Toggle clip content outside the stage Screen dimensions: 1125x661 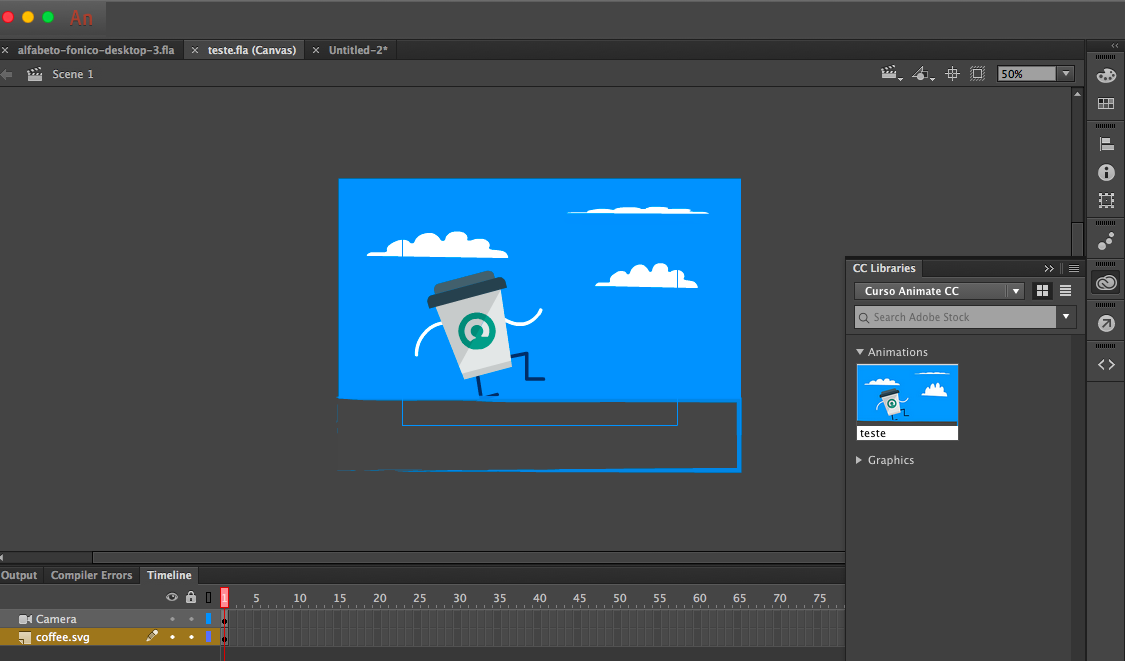coord(977,74)
